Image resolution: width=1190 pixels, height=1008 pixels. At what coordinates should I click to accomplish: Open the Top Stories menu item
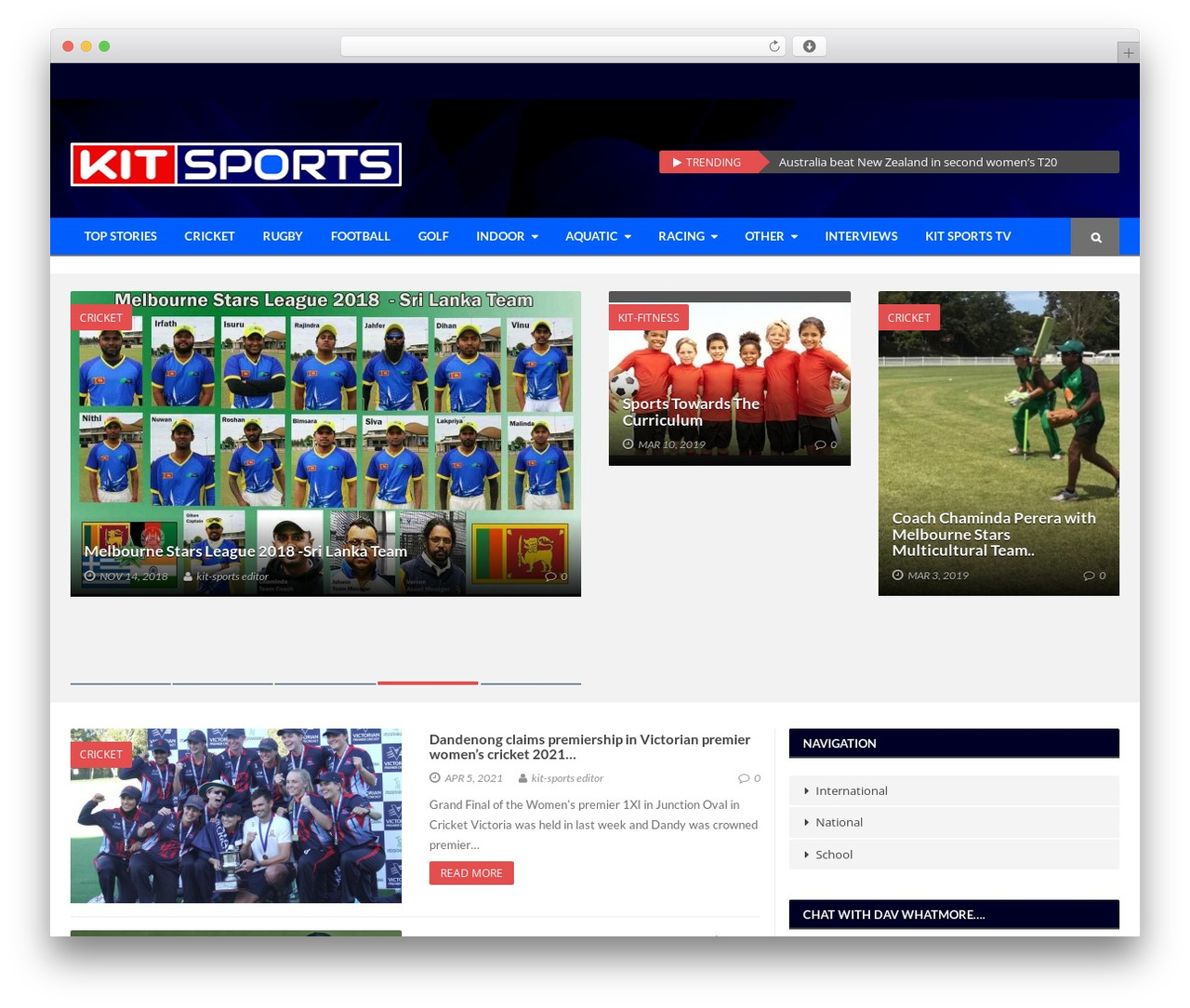click(121, 236)
